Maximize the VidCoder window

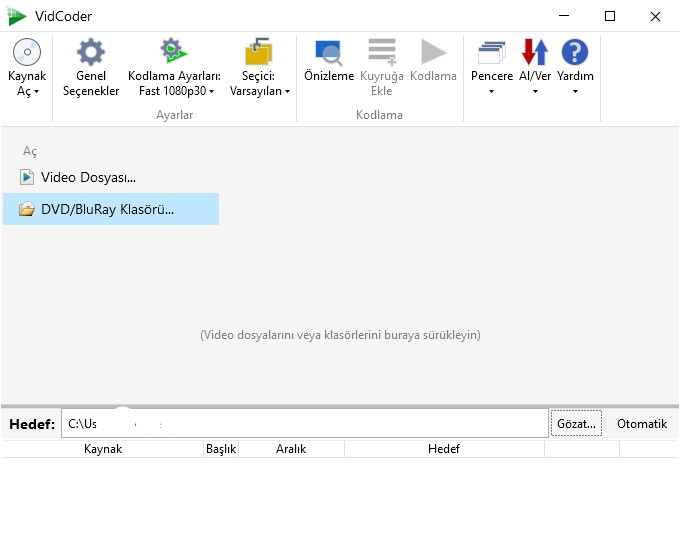[x=610, y=16]
